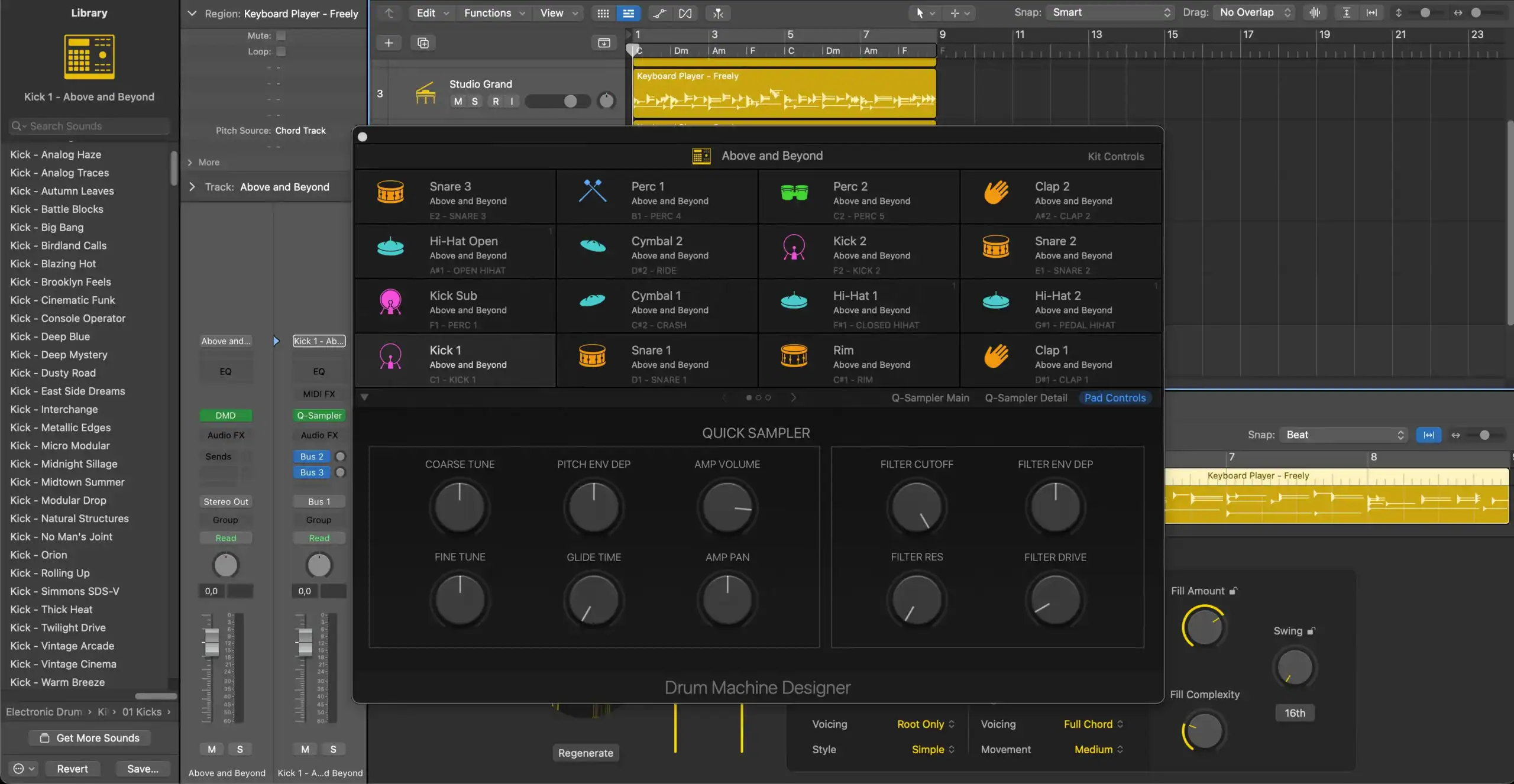
Task: Select the Rim drum pad icon
Action: (x=794, y=355)
